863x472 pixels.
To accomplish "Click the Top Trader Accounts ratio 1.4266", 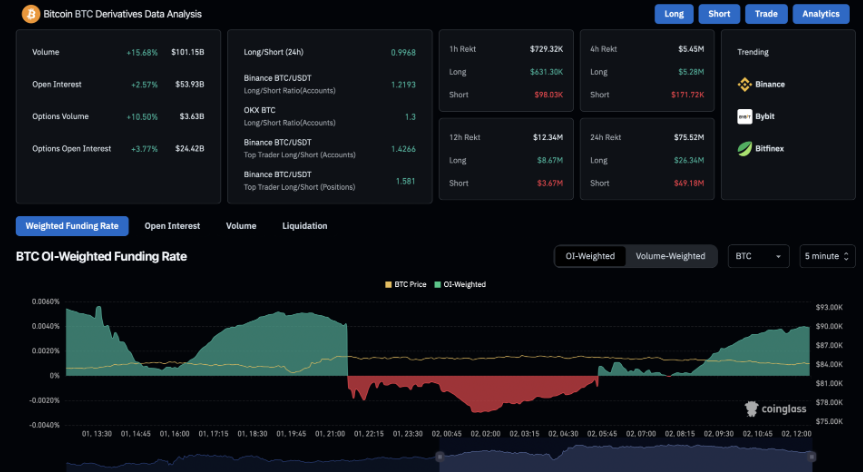I will click(403, 149).
